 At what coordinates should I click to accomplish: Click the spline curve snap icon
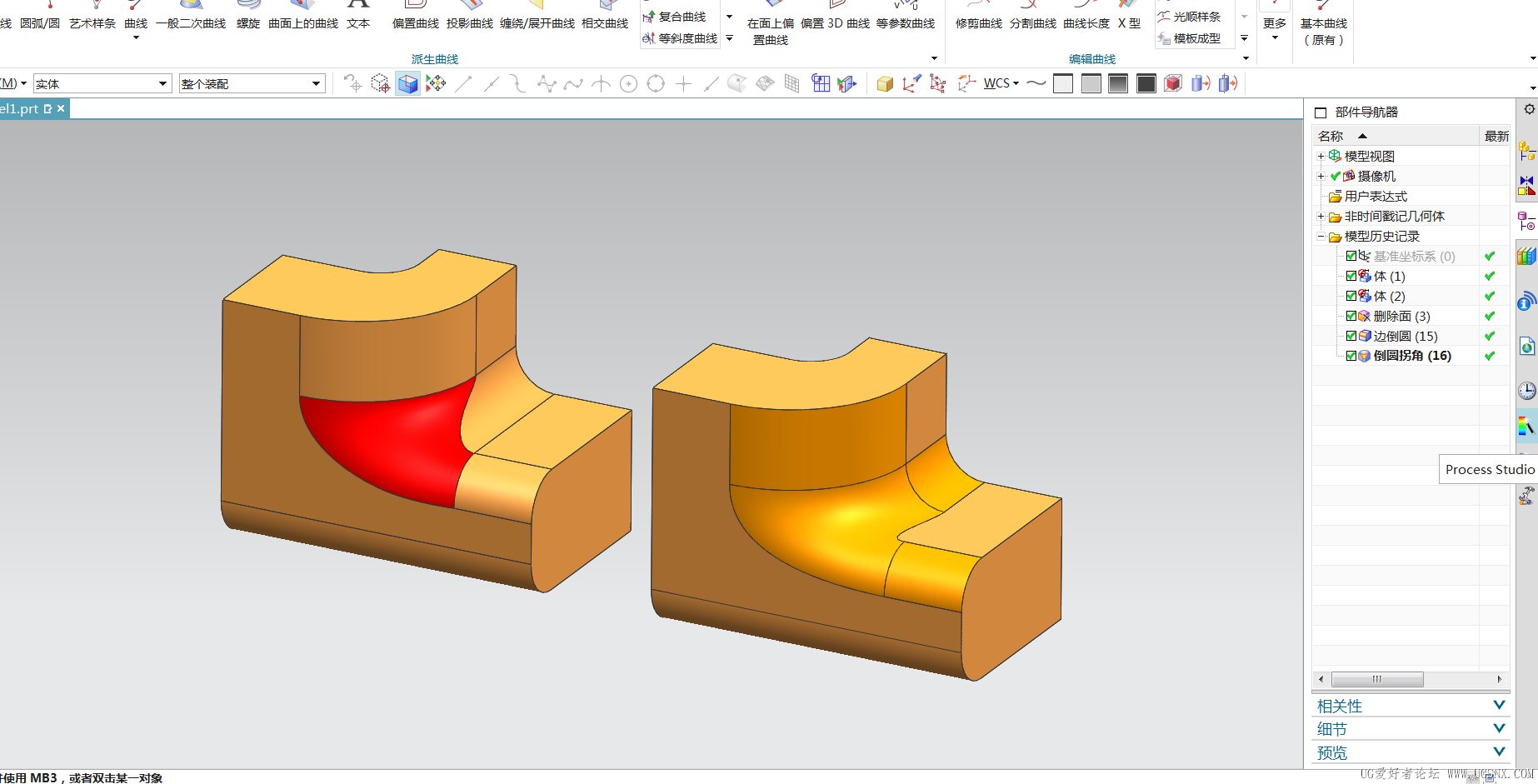coord(573,83)
